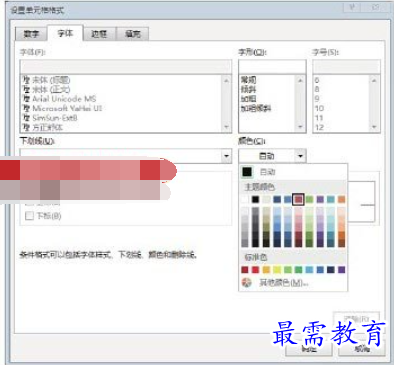Pick the purple standard color swatch

pos(342,270)
